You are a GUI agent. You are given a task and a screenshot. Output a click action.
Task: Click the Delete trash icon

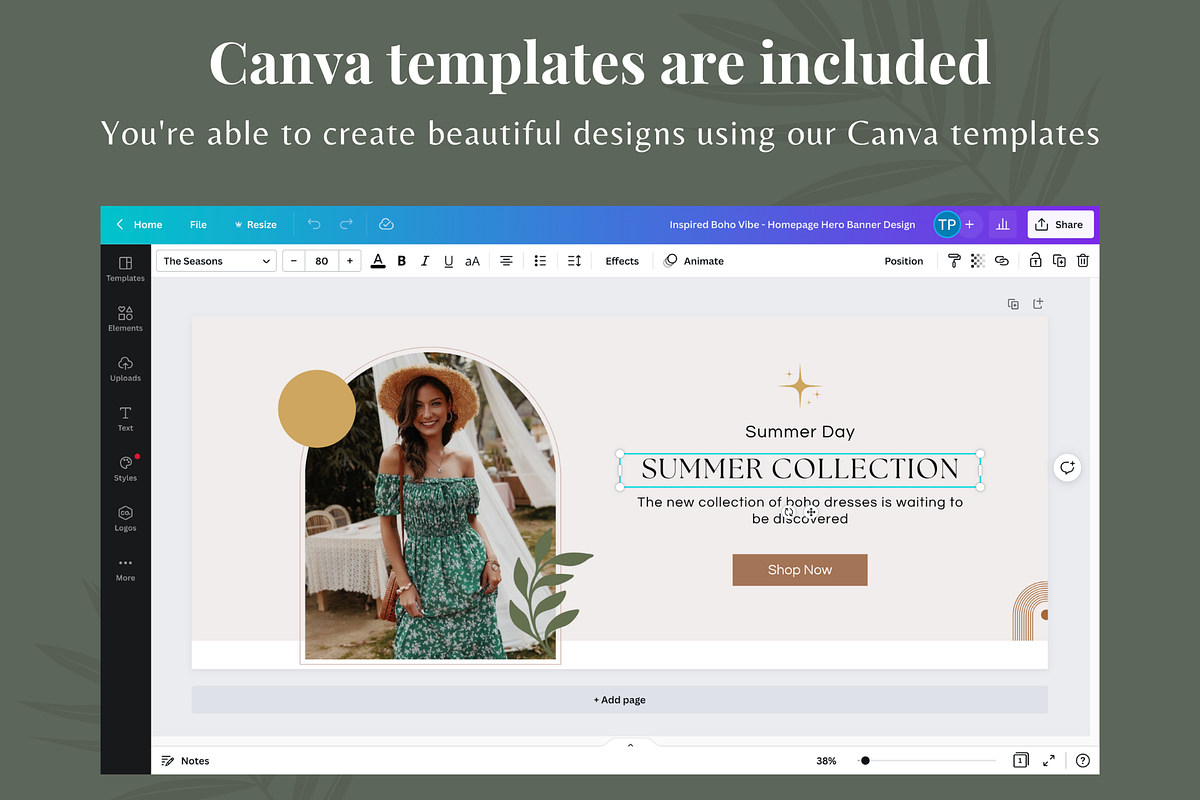(1082, 261)
